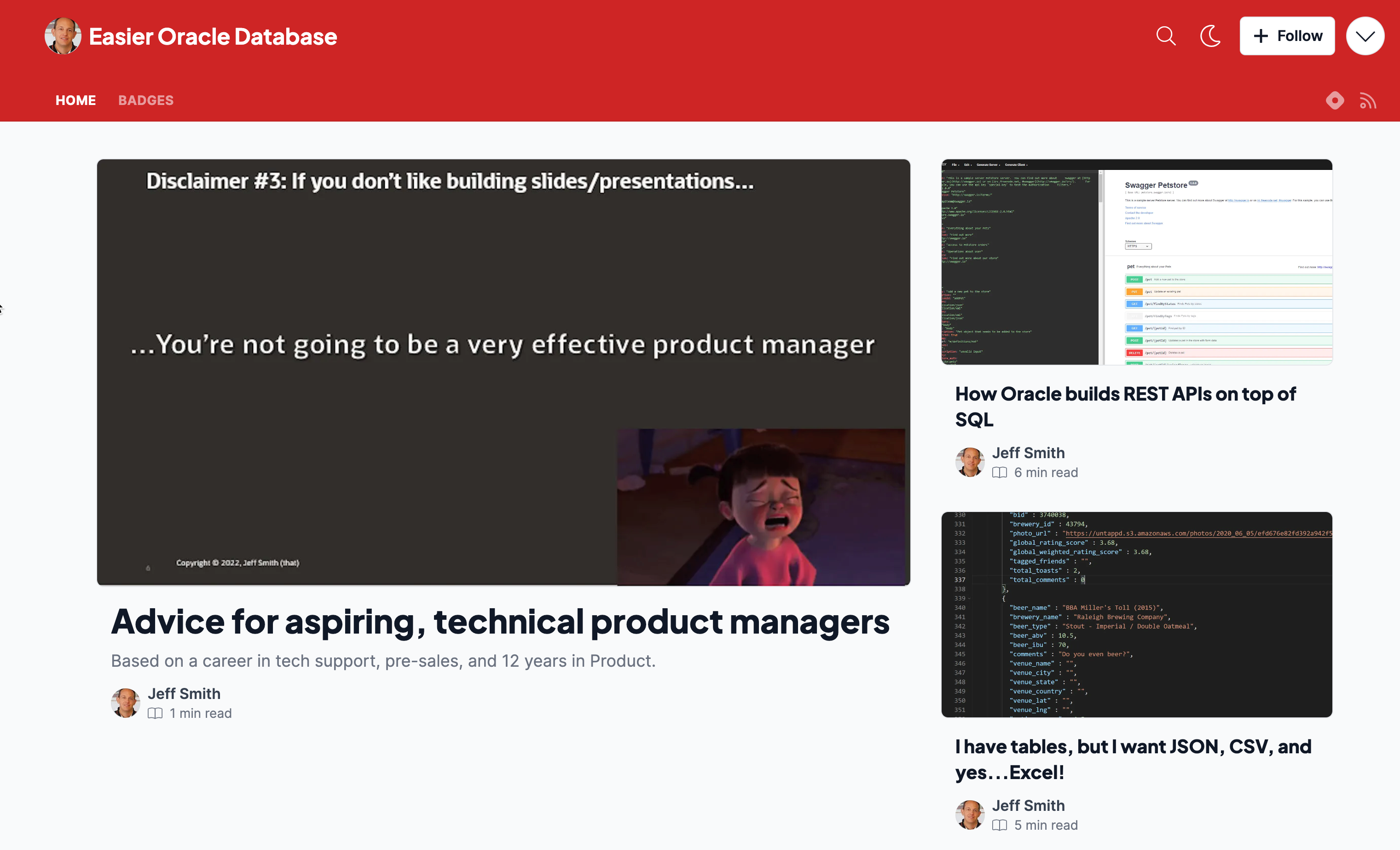Click the 1 min read label
The image size is (1400, 850).
click(201, 713)
